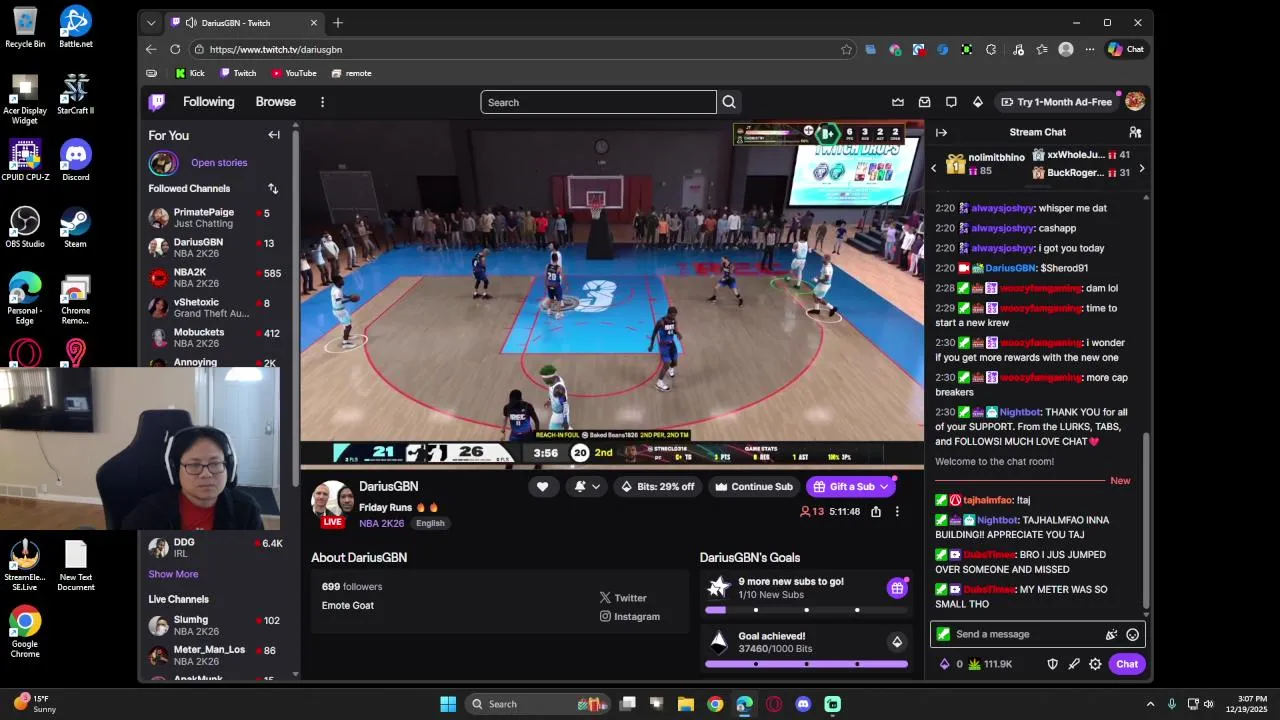Sort followed channels with the arrows icon
Image resolution: width=1280 pixels, height=720 pixels.
tap(273, 188)
